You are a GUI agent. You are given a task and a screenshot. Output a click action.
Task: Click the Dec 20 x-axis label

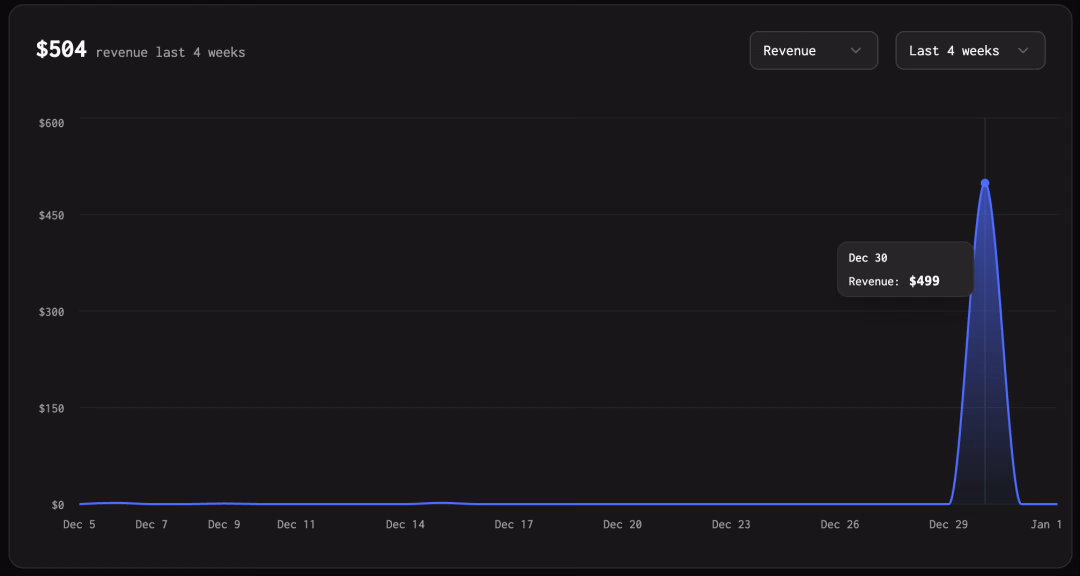pyautogui.click(x=623, y=524)
